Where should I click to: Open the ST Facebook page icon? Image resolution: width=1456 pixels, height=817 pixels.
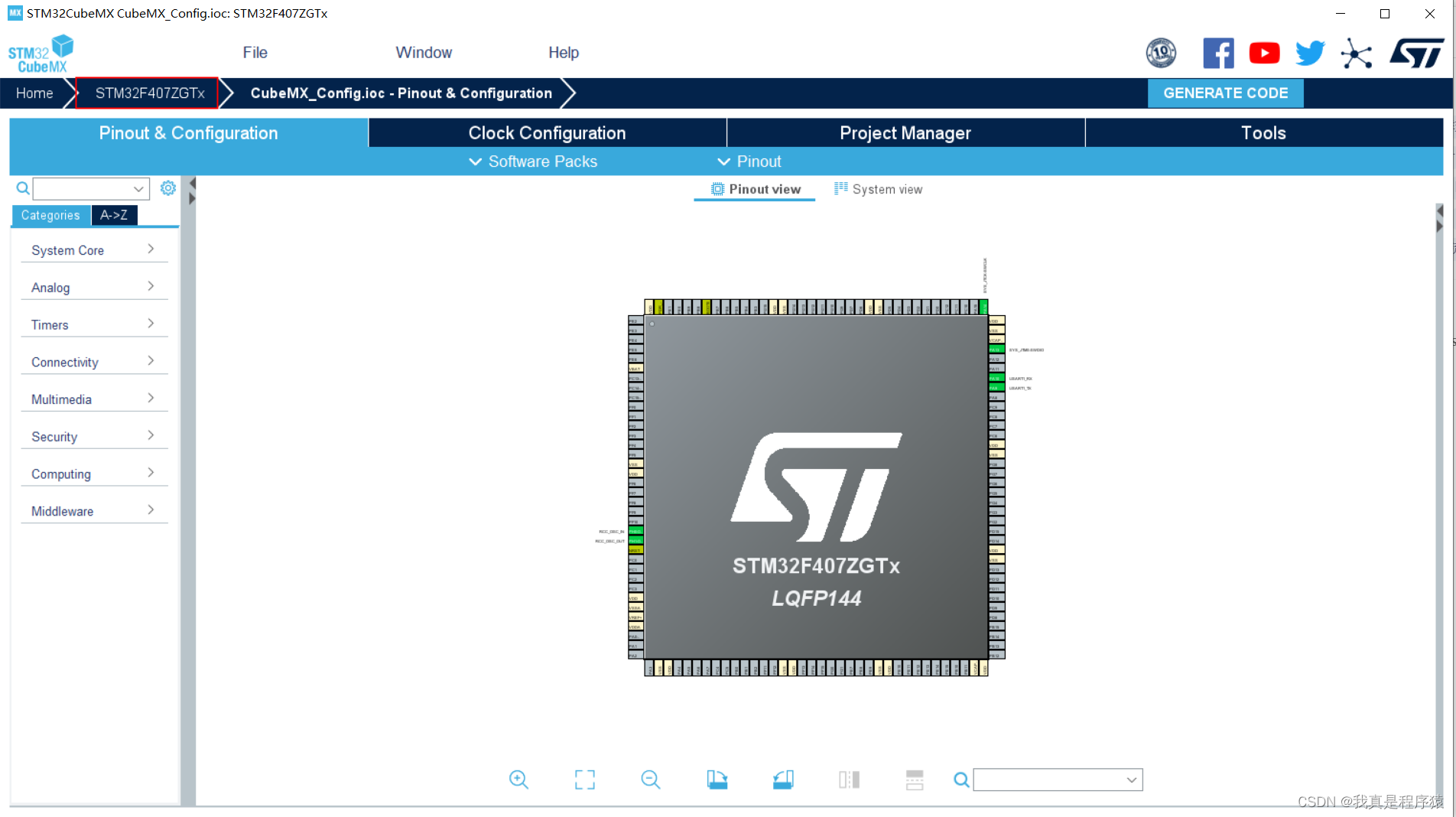coord(1218,53)
